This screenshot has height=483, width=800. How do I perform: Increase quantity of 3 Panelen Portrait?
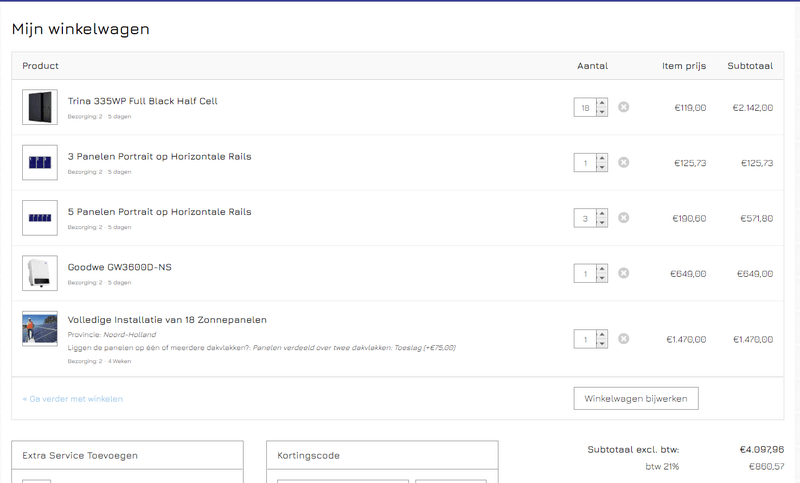click(x=602, y=158)
